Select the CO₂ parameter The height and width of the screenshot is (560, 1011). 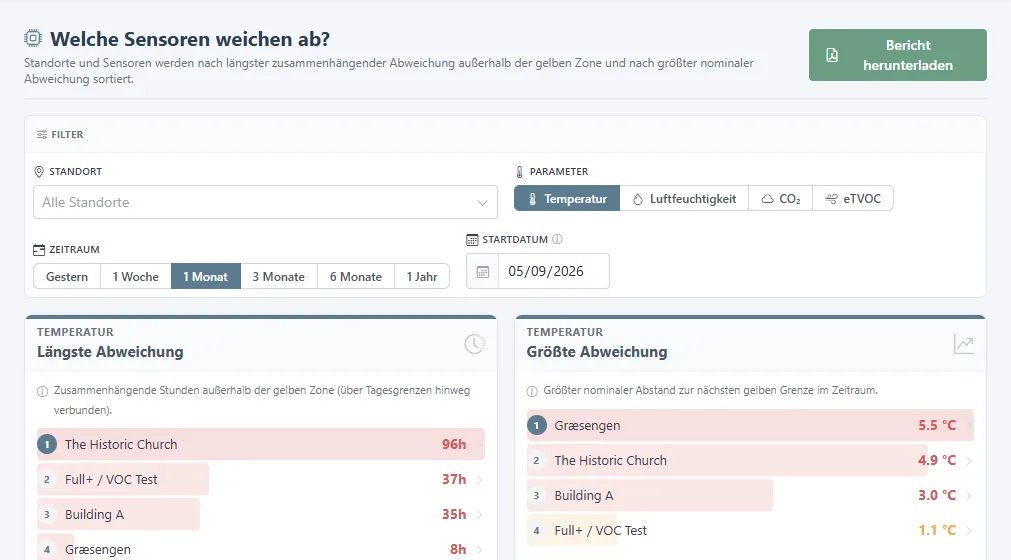[x=780, y=198]
